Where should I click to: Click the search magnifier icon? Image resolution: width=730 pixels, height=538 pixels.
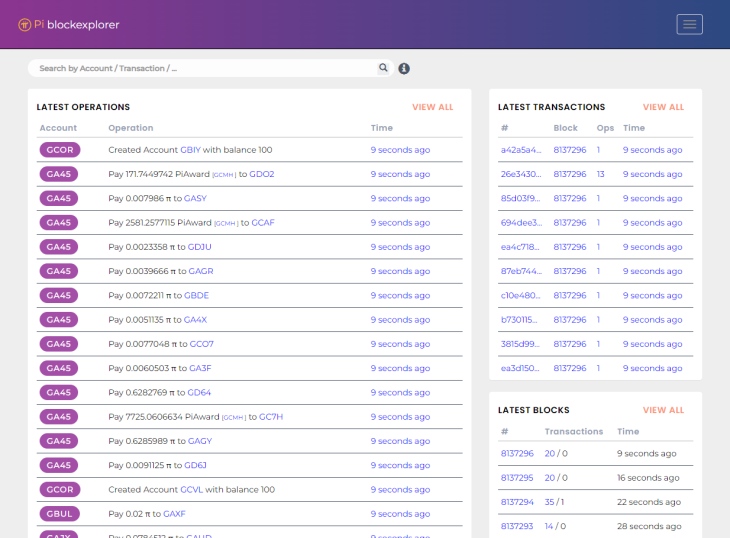[x=383, y=68]
